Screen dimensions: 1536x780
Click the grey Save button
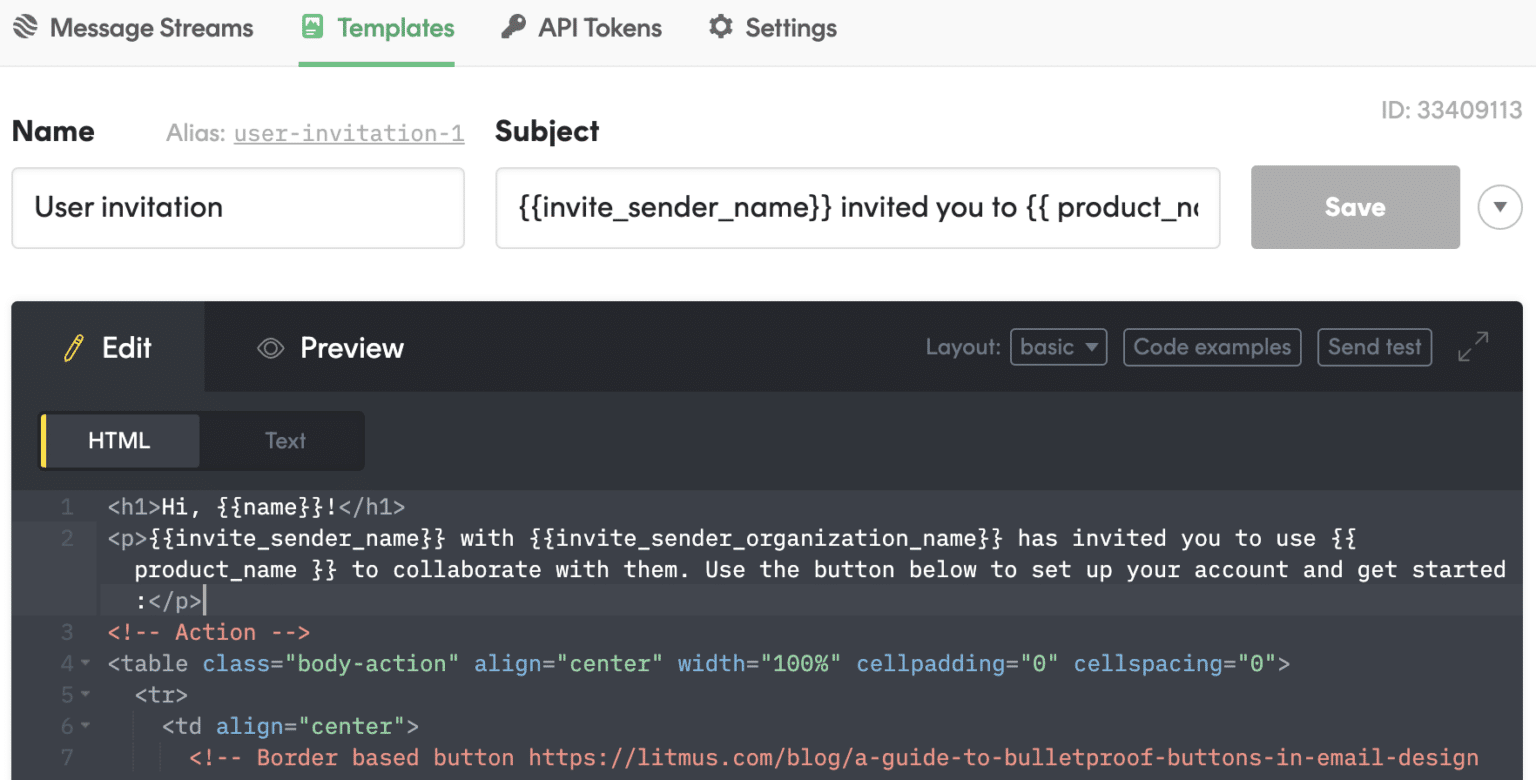coord(1355,207)
